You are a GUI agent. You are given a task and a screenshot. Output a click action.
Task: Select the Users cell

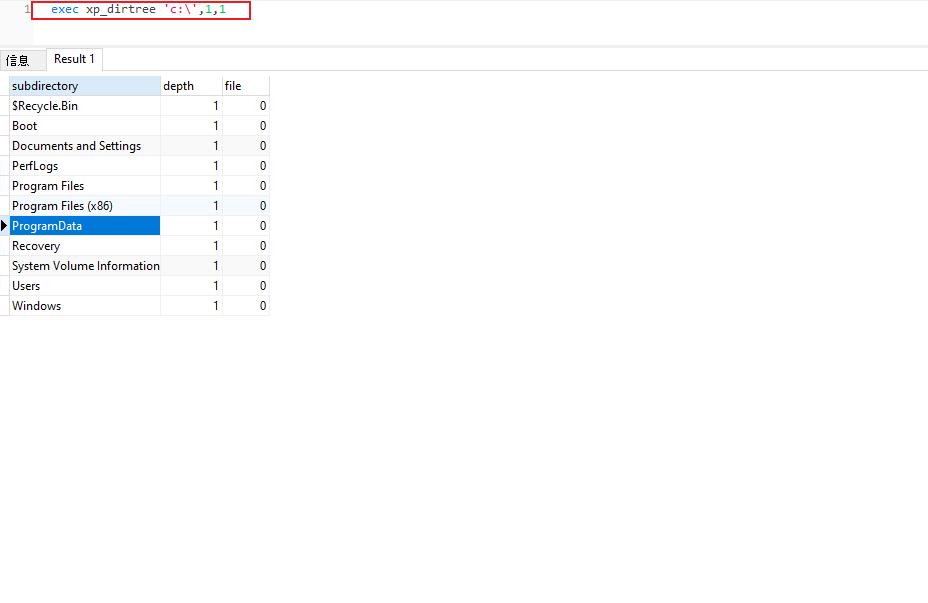point(85,286)
